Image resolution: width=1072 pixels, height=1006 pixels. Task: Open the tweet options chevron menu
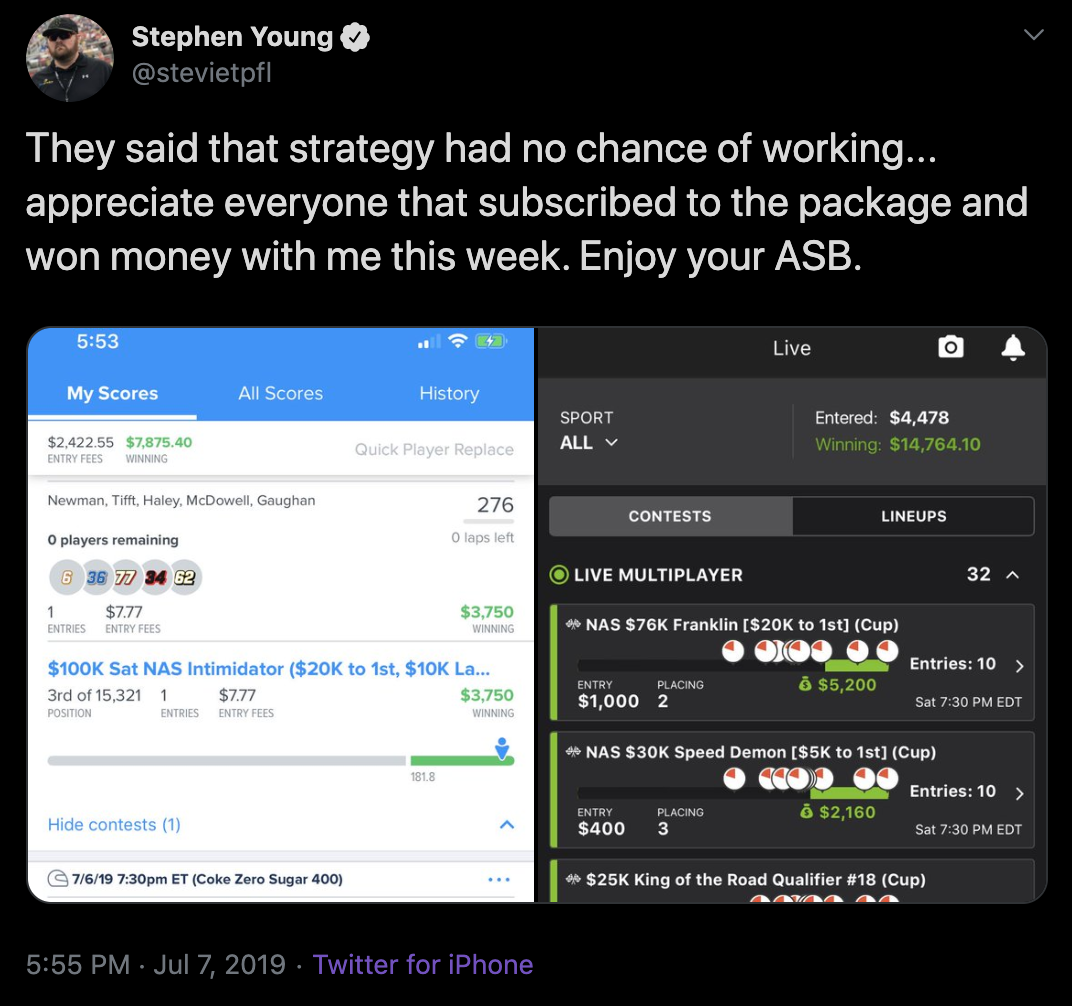tap(1033, 34)
